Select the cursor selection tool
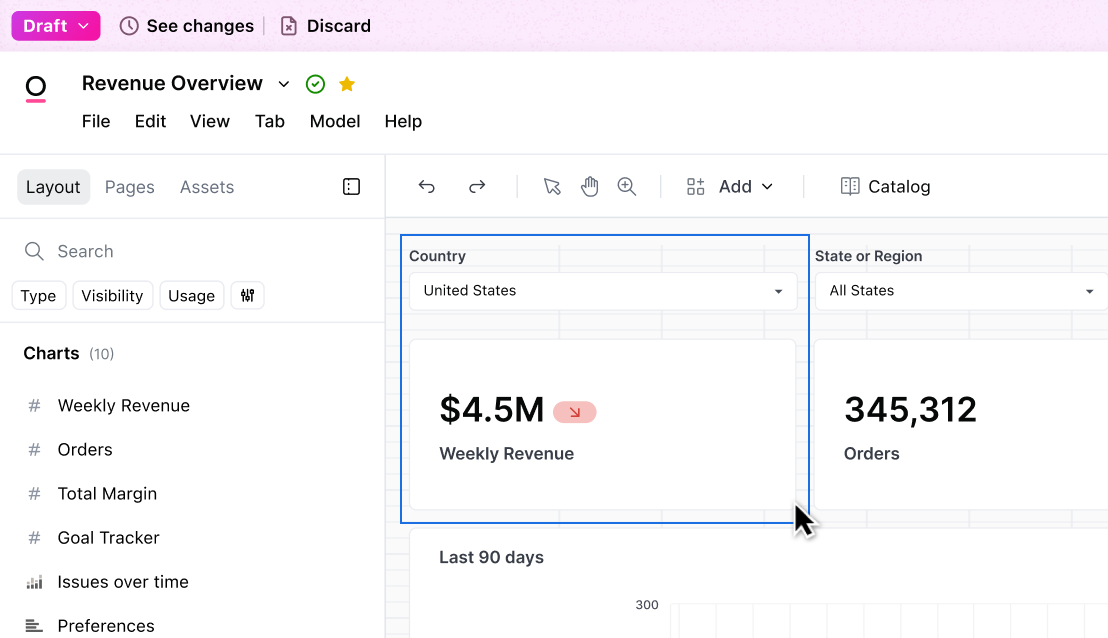 coord(552,186)
